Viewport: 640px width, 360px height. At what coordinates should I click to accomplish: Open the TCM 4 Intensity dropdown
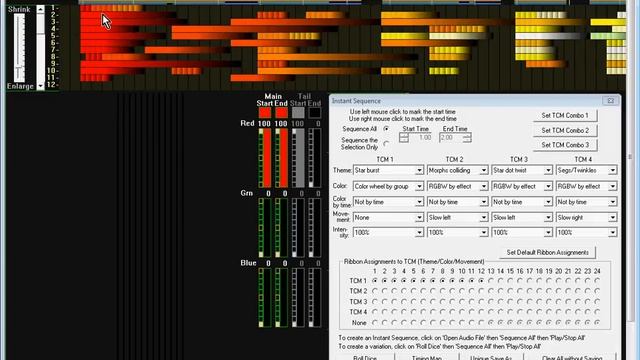586,233
